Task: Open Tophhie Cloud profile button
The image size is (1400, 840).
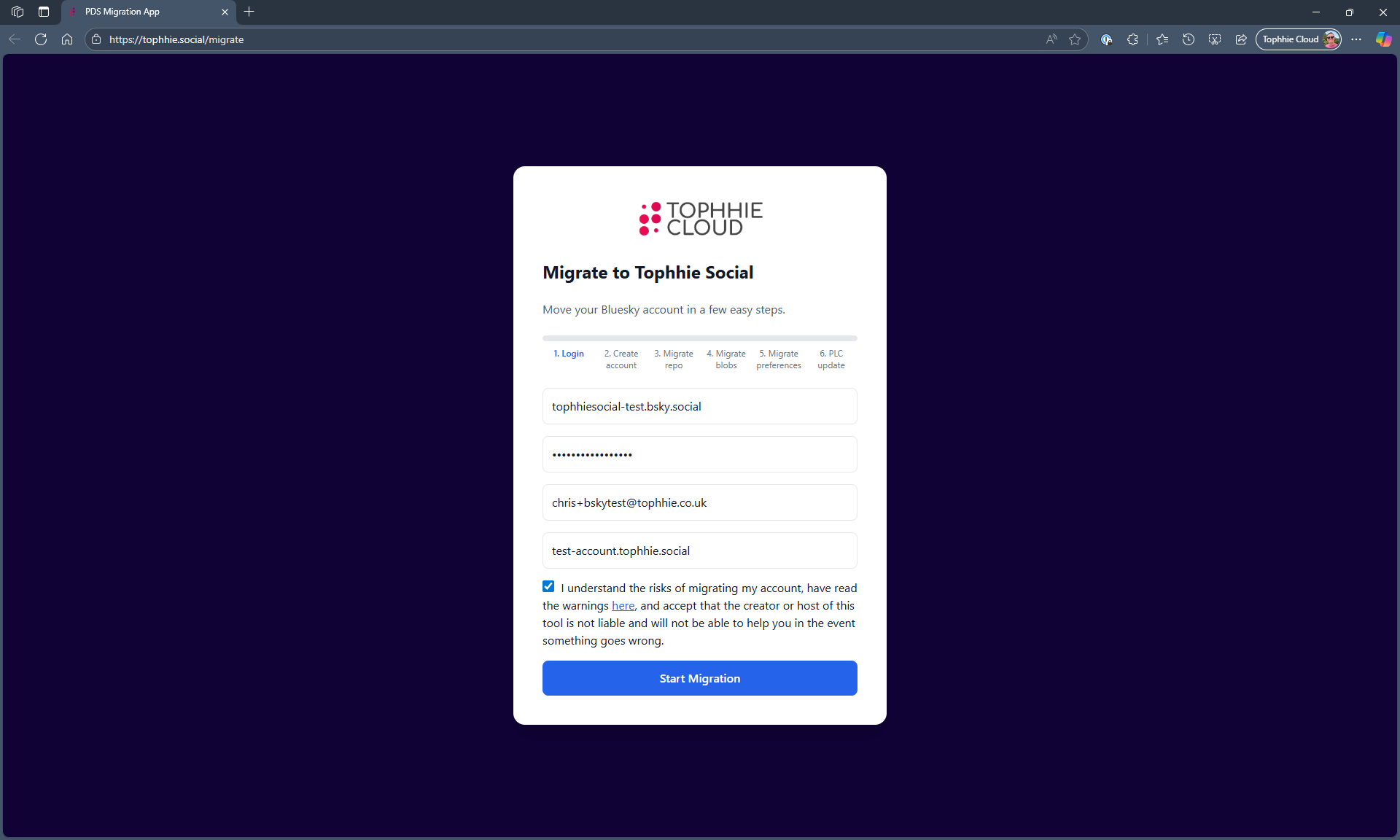Action: (x=1299, y=39)
